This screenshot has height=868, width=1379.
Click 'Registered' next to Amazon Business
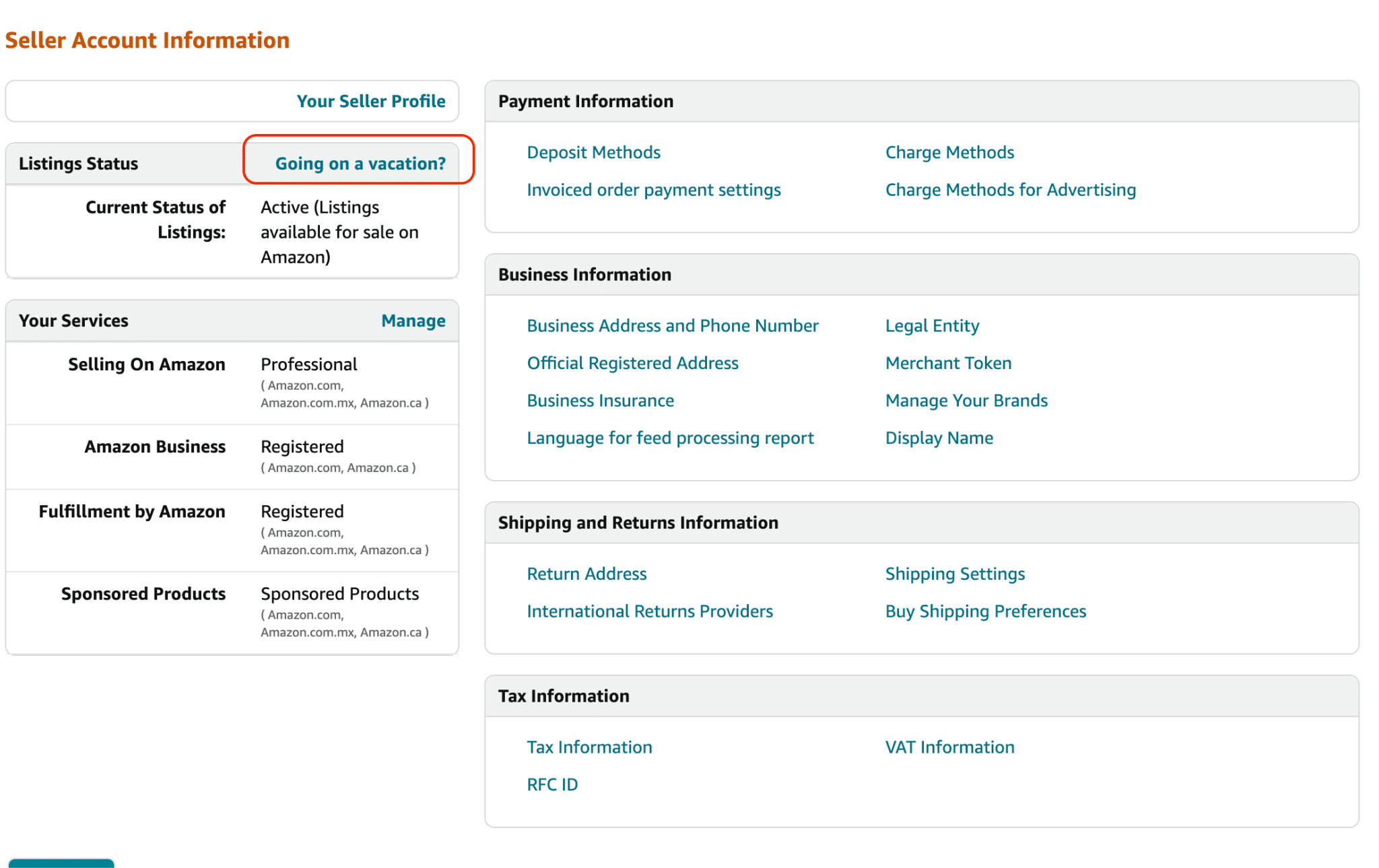(x=302, y=447)
